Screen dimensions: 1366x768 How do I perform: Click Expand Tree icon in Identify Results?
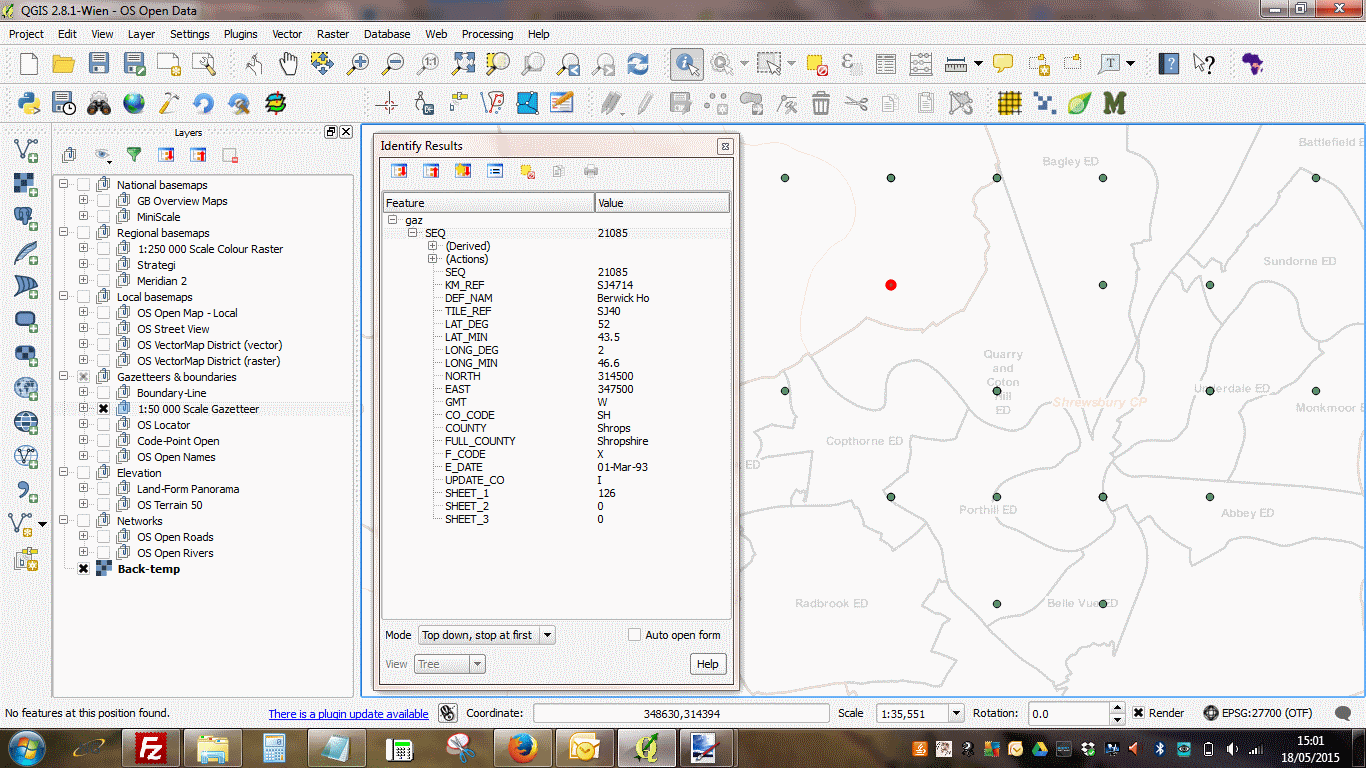pos(399,171)
